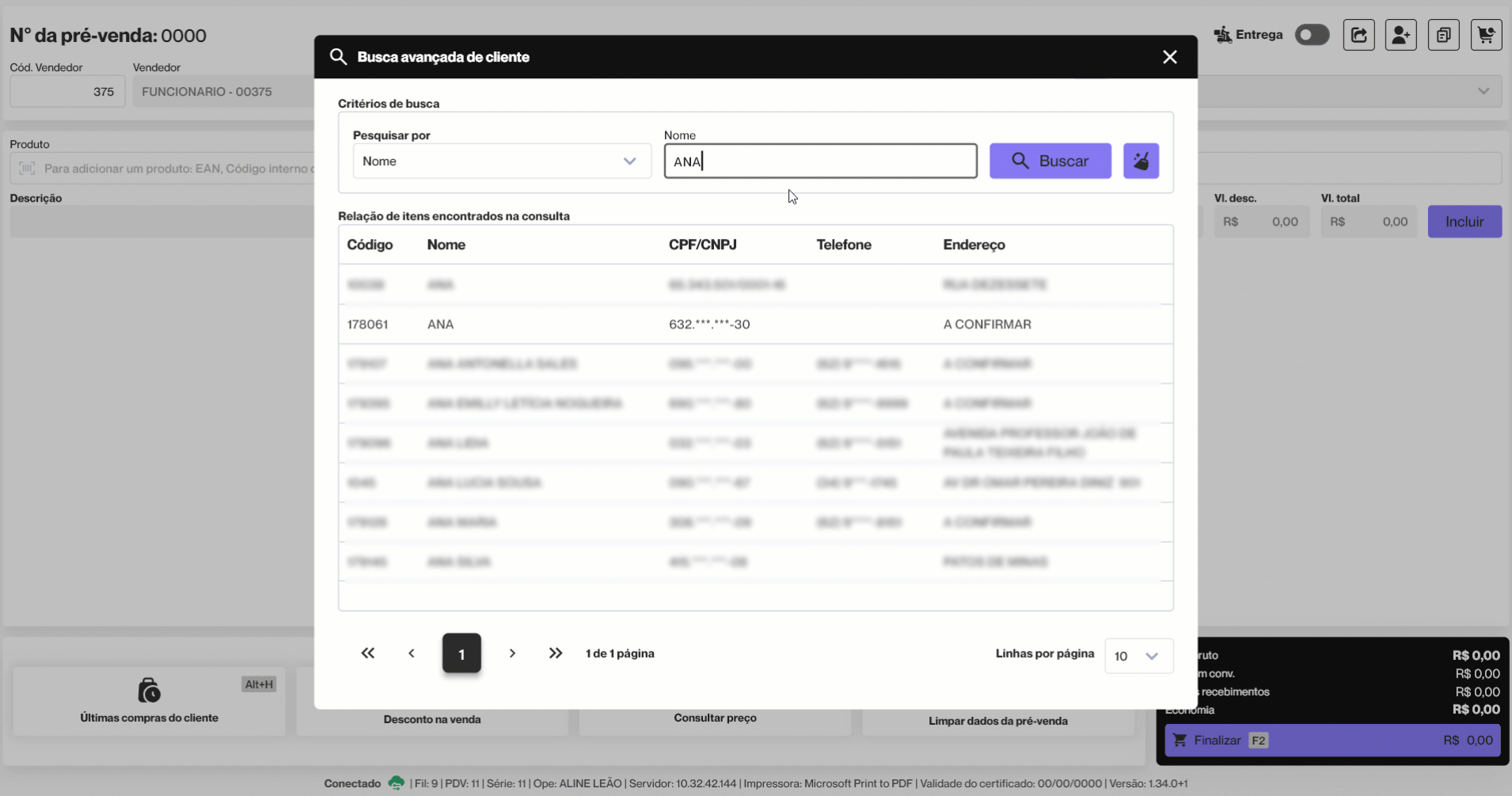The width and height of the screenshot is (1512, 796).
Task: Click the Nome search input field
Action: [820, 161]
